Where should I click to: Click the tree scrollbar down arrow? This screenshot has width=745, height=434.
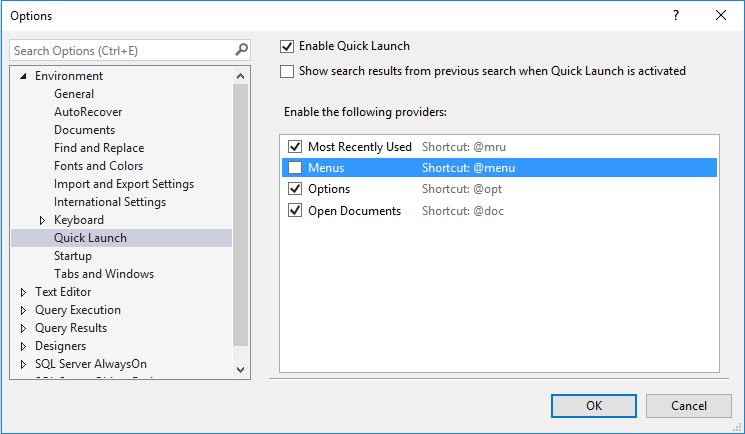pyautogui.click(x=240, y=369)
